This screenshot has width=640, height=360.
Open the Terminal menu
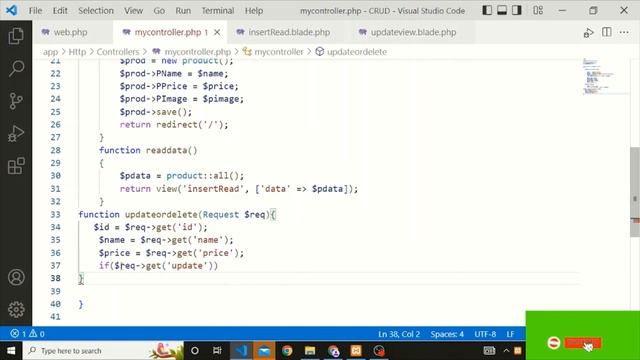point(218,11)
